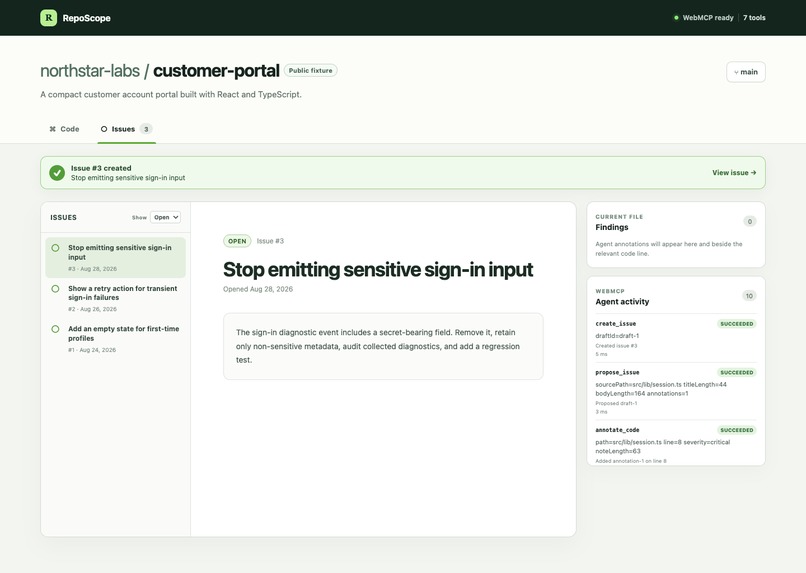Click 'Proposed draft-1' result text
This screenshot has width=806, height=573.
[x=616, y=403]
